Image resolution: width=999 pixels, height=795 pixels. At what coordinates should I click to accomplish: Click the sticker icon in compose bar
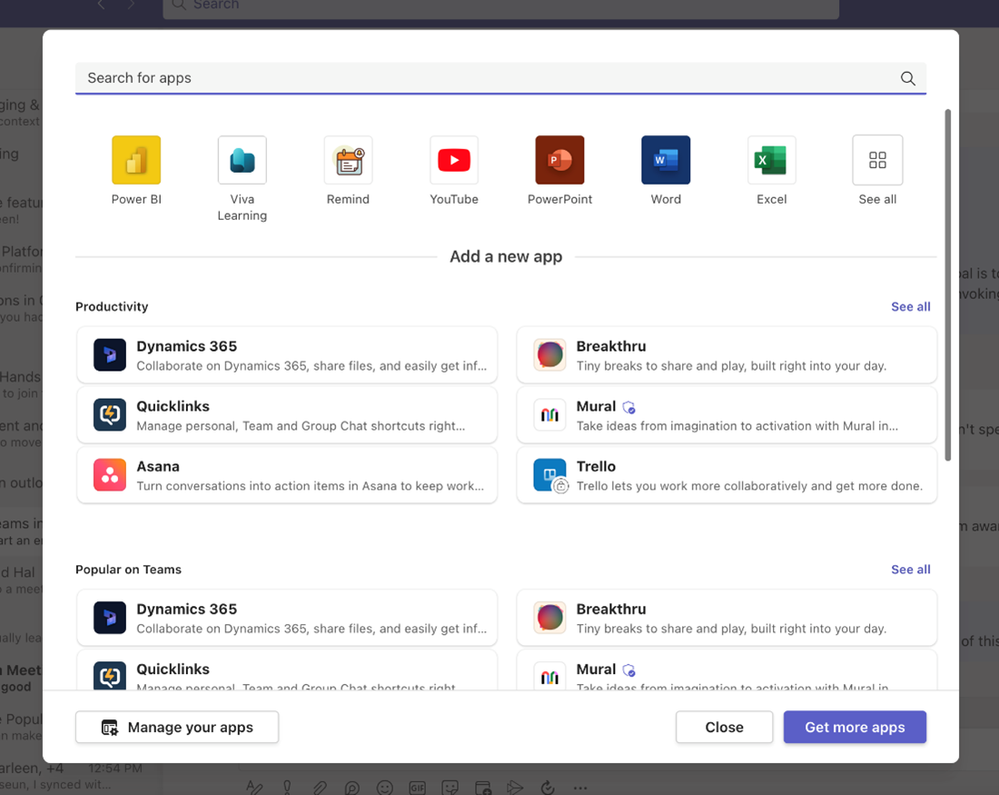[450, 788]
